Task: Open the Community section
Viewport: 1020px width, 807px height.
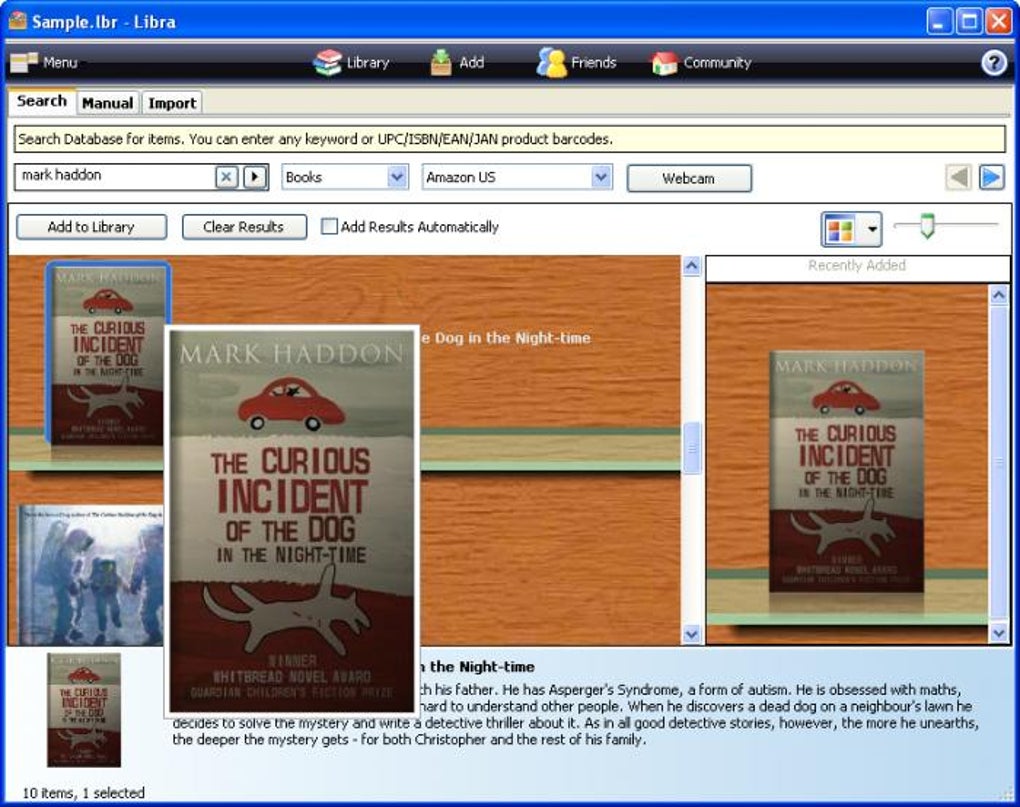Action: coord(701,62)
